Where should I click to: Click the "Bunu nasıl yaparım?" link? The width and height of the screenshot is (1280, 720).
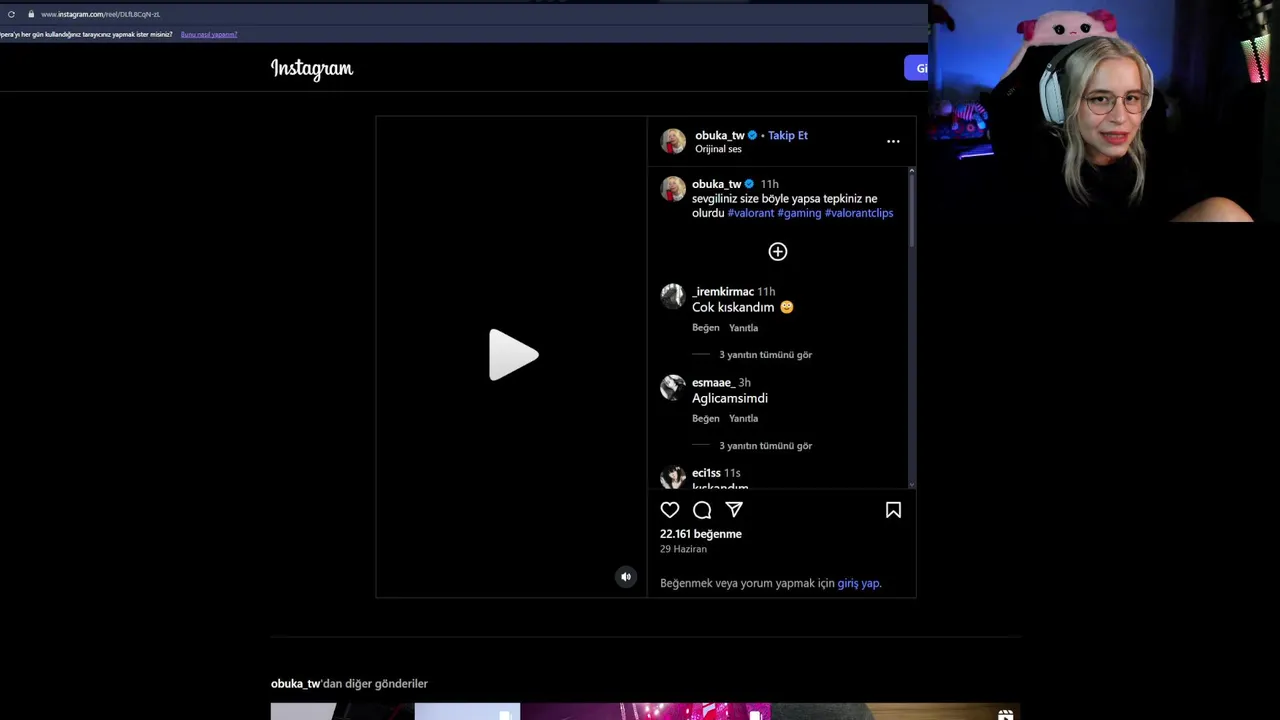pyautogui.click(x=209, y=35)
